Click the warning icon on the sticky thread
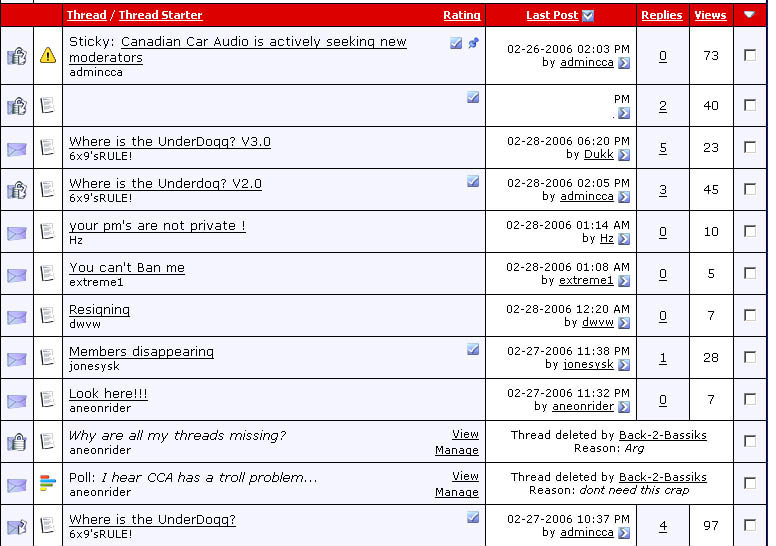This screenshot has width=776, height=546. tap(47, 56)
